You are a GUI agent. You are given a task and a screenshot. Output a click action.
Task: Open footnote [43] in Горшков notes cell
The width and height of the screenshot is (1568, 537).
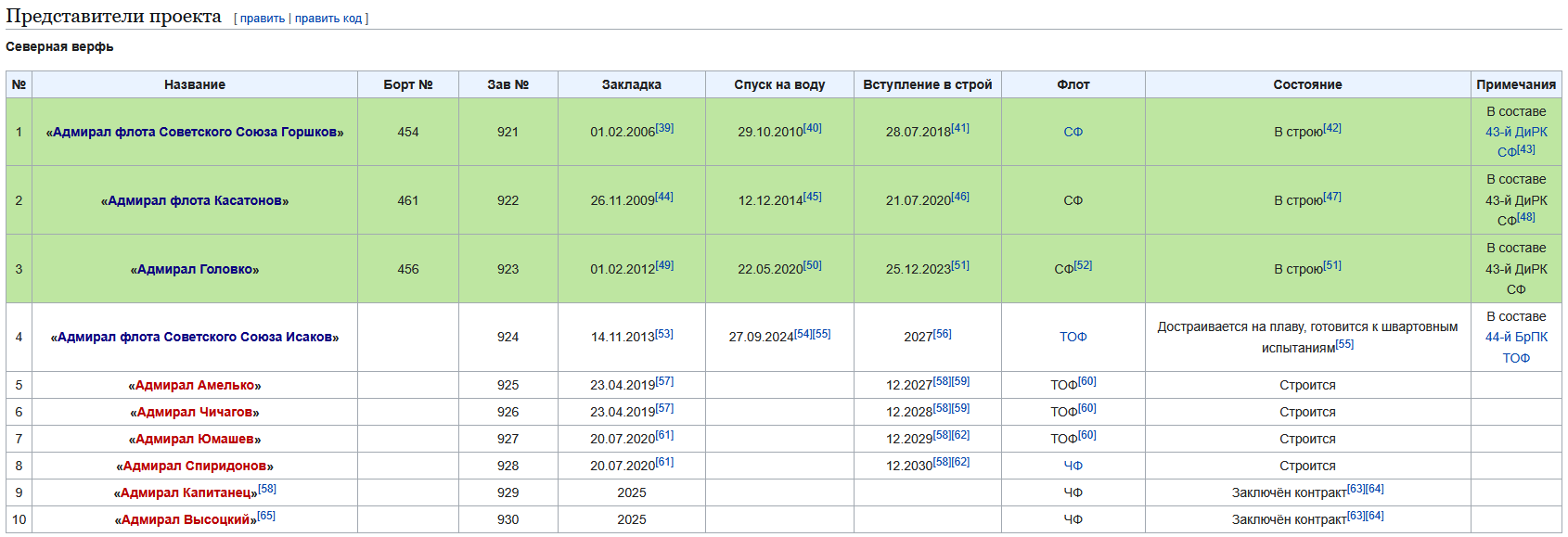coord(1526,149)
